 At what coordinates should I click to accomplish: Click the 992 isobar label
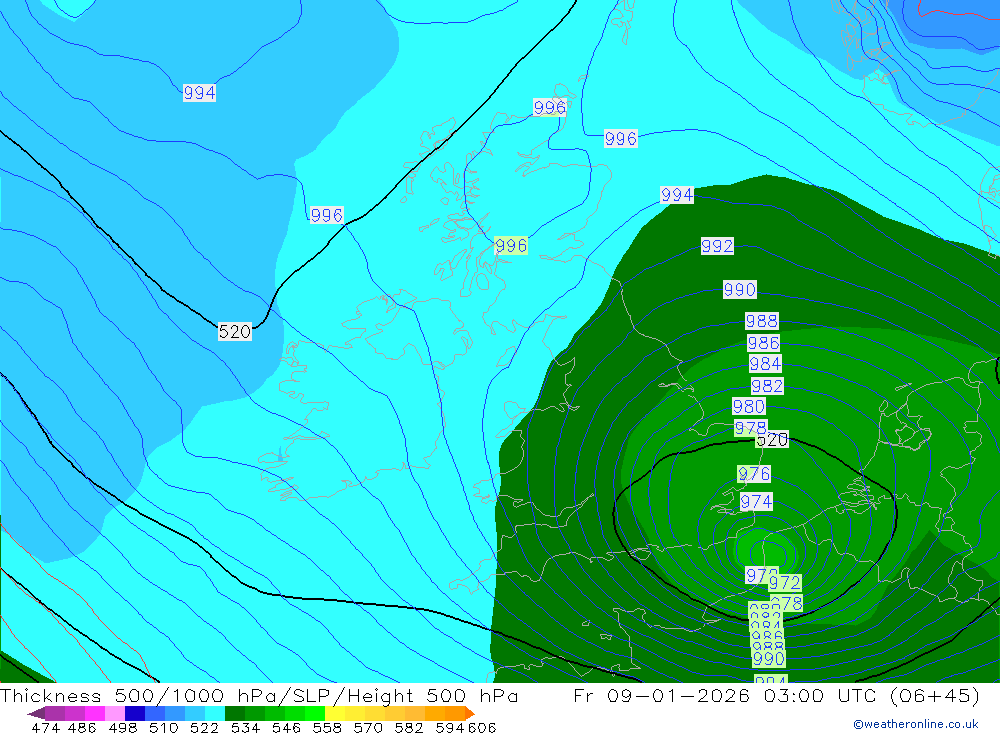[717, 246]
